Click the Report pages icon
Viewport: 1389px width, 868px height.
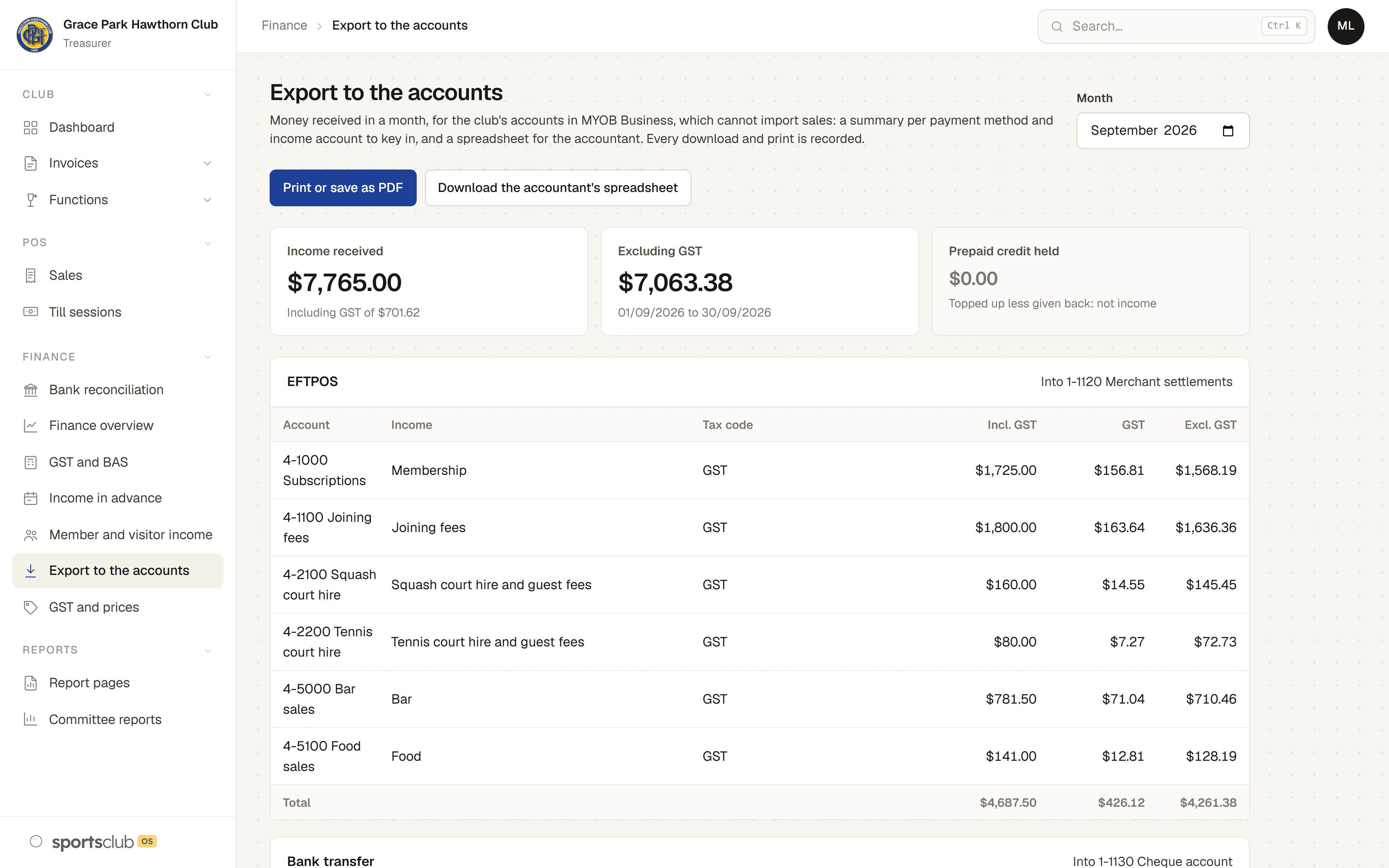click(30, 683)
